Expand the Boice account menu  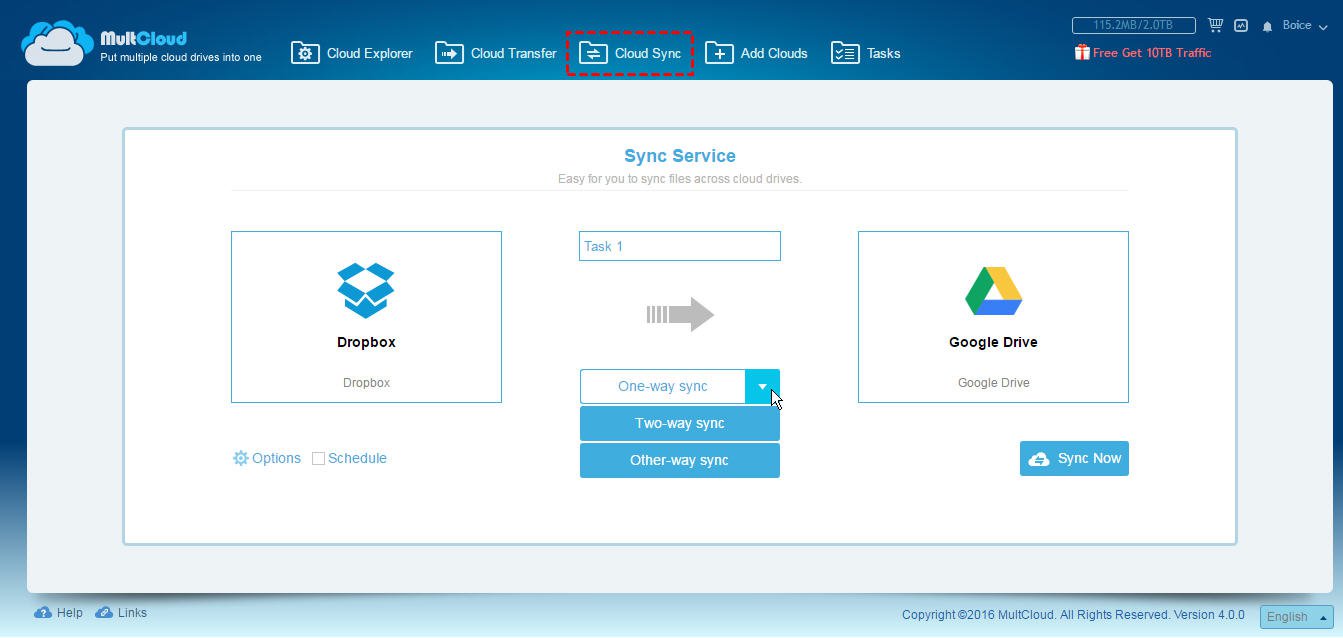1303,25
